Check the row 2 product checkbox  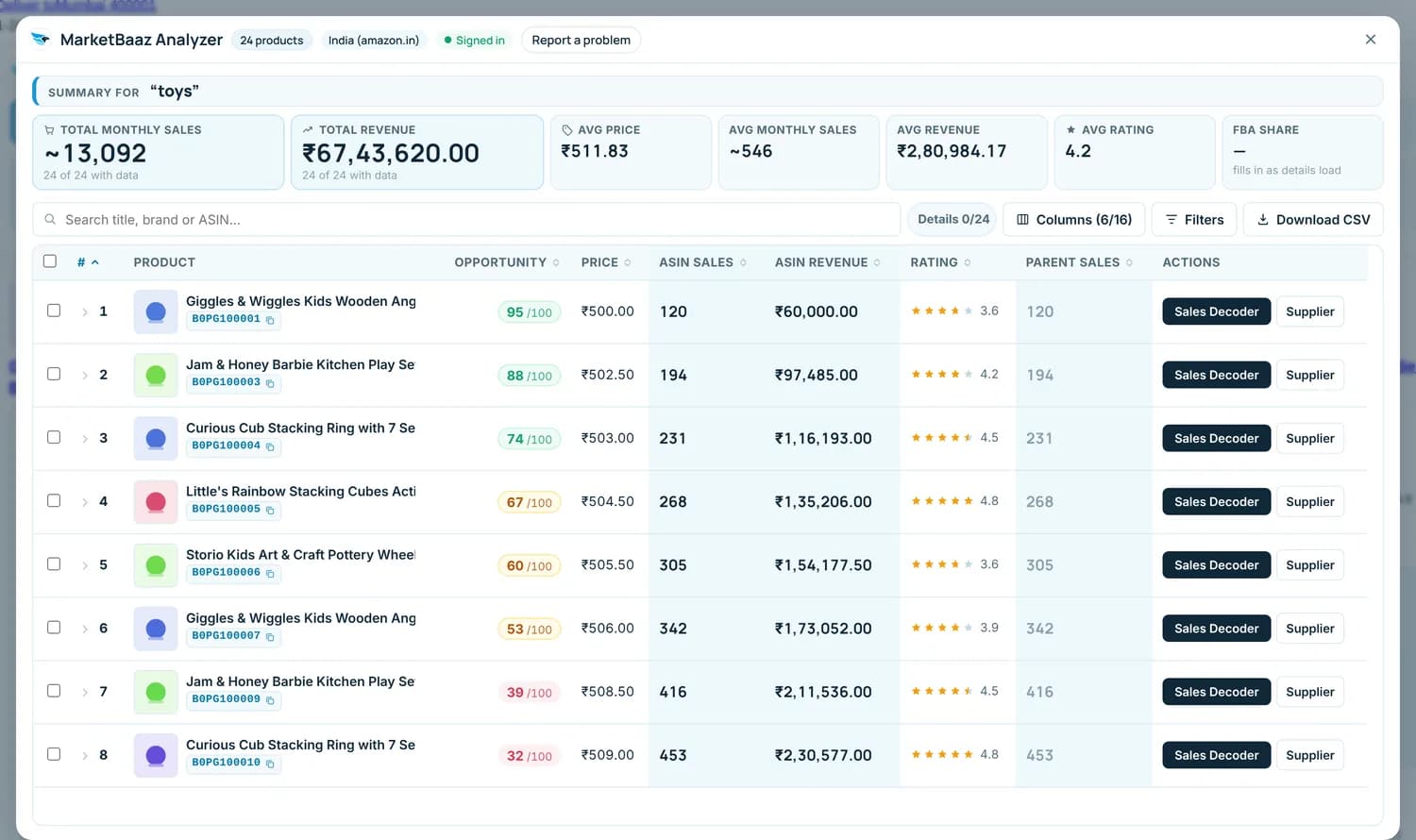point(54,374)
